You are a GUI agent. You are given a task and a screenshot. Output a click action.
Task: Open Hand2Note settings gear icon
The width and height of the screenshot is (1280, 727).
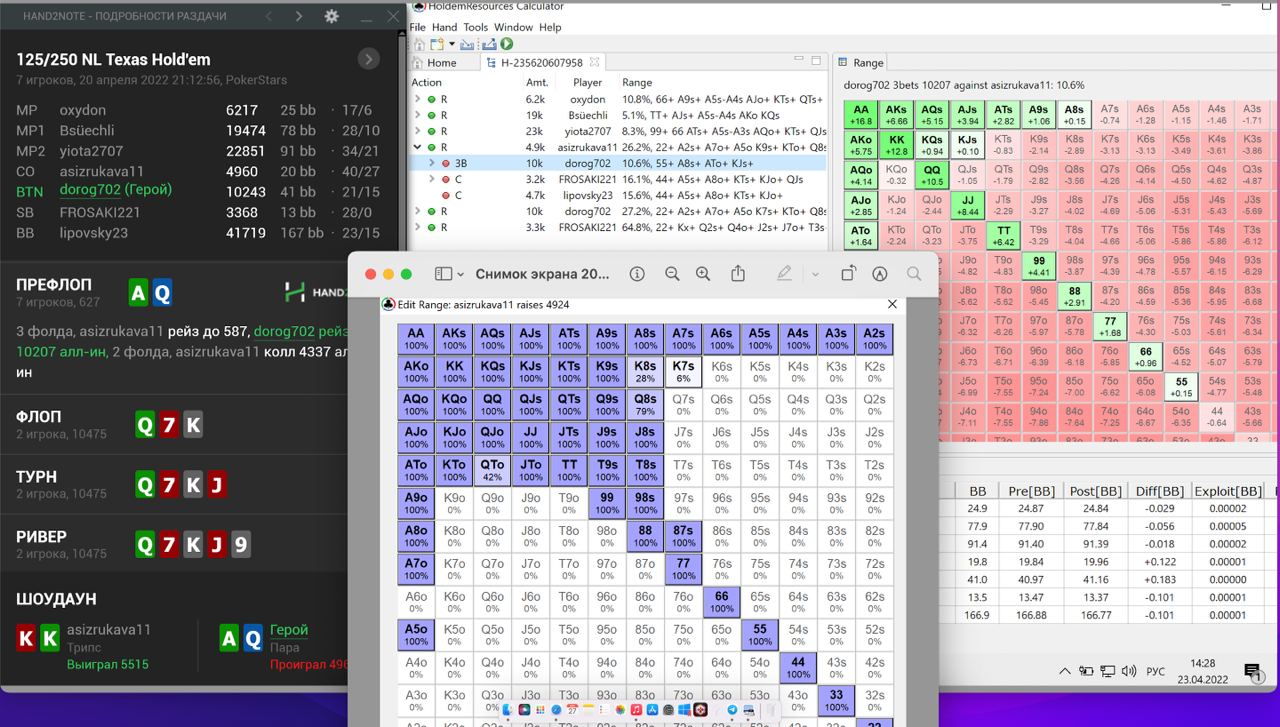pyautogui.click(x=332, y=17)
